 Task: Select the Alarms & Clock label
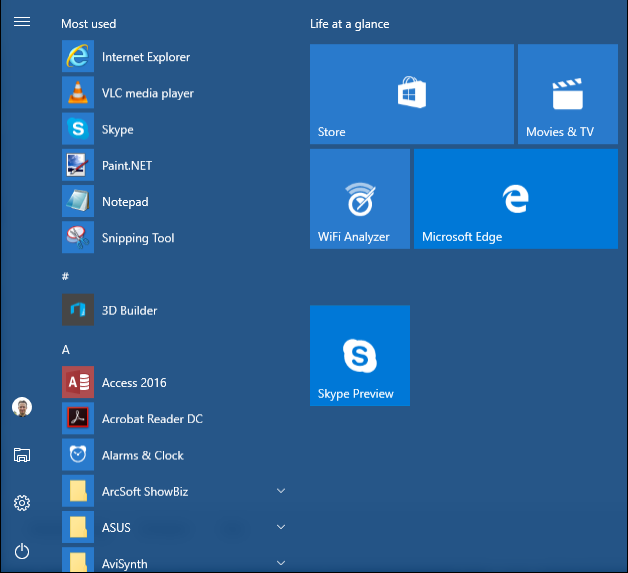point(143,455)
